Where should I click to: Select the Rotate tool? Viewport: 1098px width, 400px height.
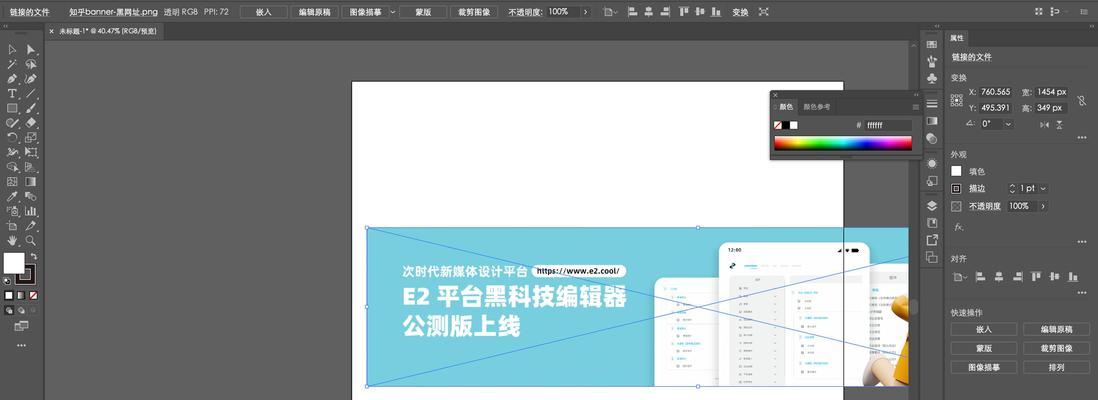[x=12, y=137]
